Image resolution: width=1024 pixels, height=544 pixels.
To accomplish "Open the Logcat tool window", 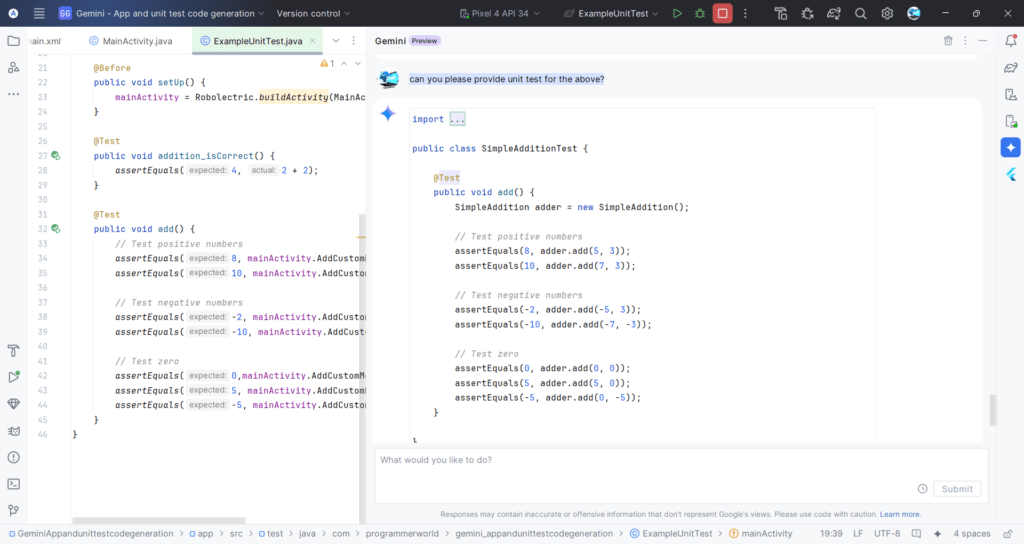I will coord(13,431).
